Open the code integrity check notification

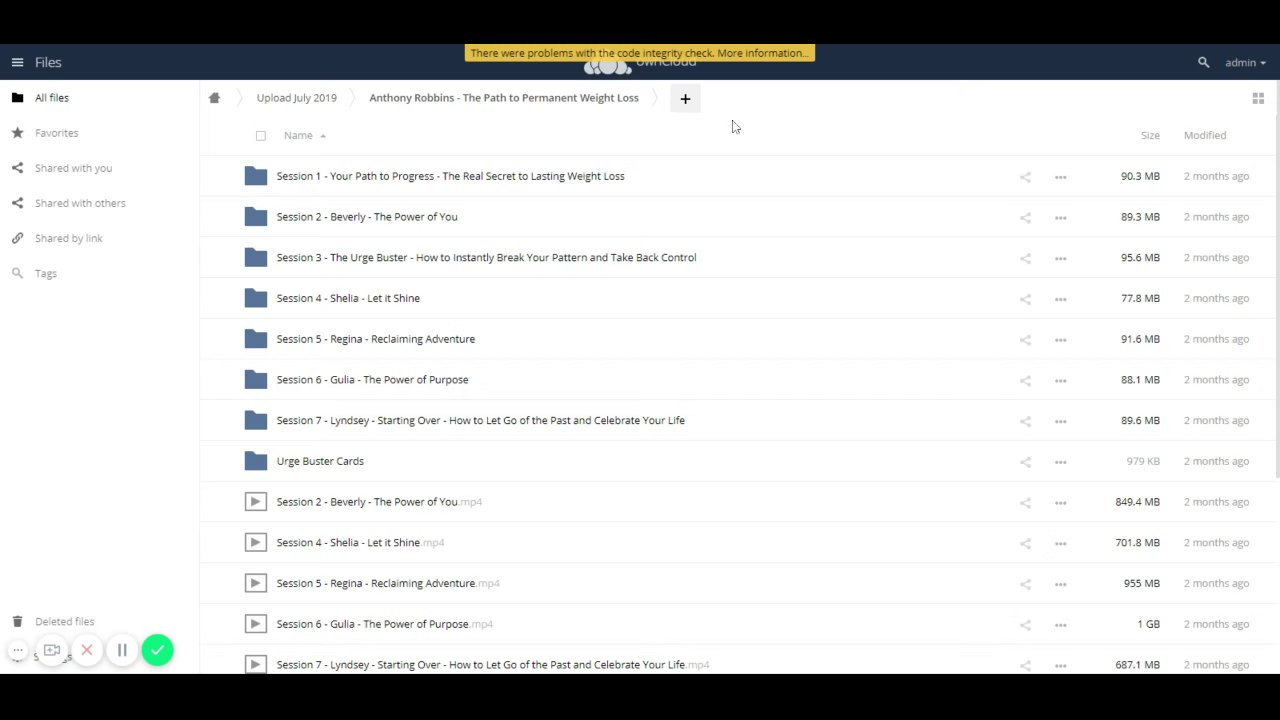[640, 53]
